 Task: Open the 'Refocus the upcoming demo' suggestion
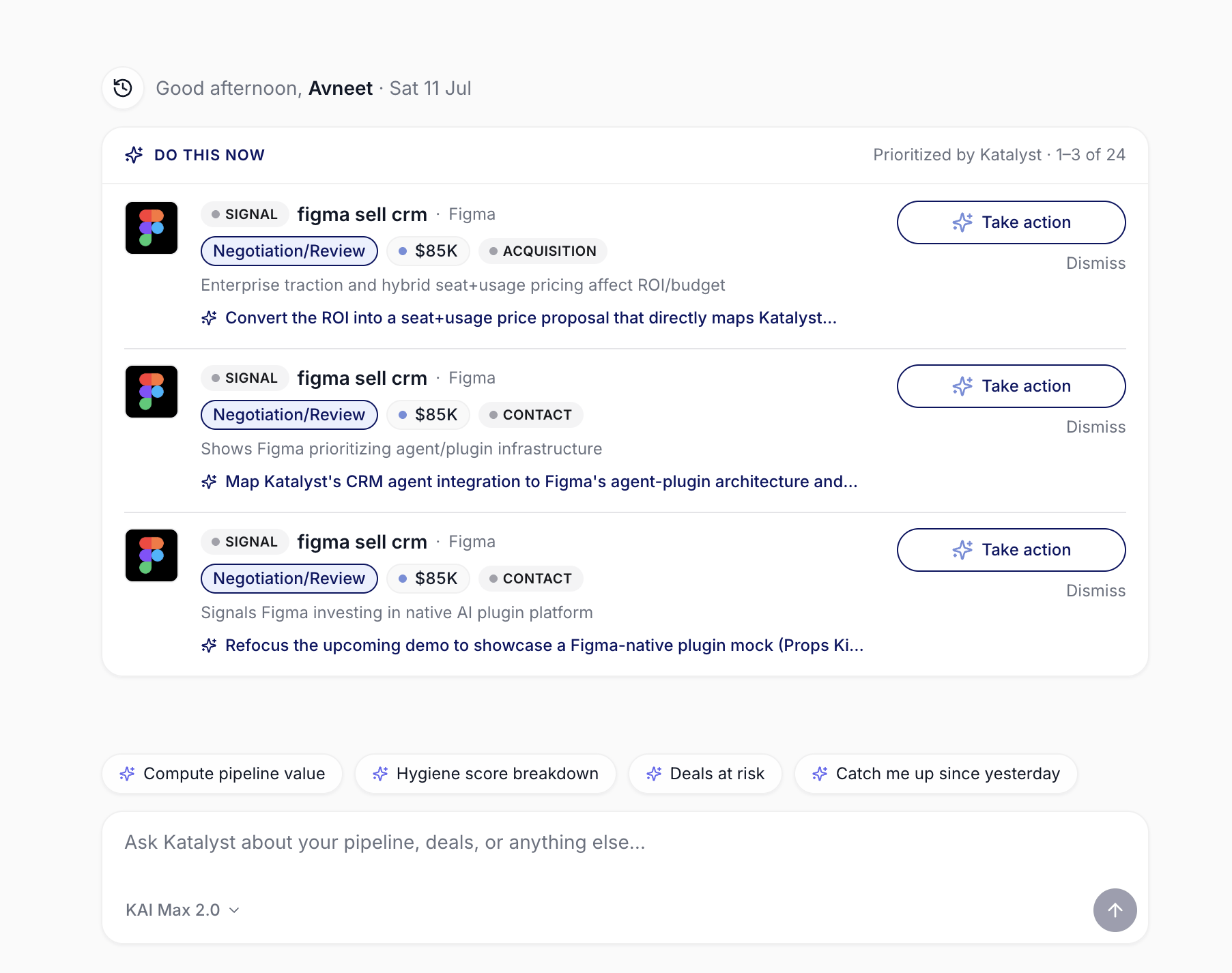pos(545,645)
